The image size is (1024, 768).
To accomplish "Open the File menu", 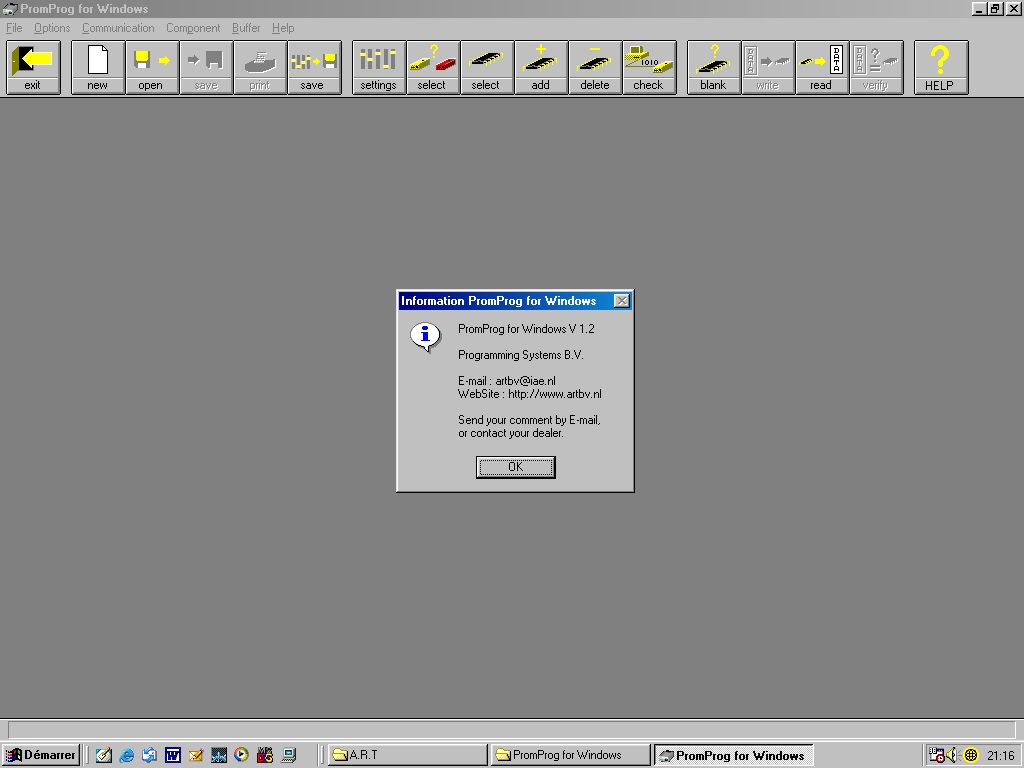I will click(x=14, y=28).
